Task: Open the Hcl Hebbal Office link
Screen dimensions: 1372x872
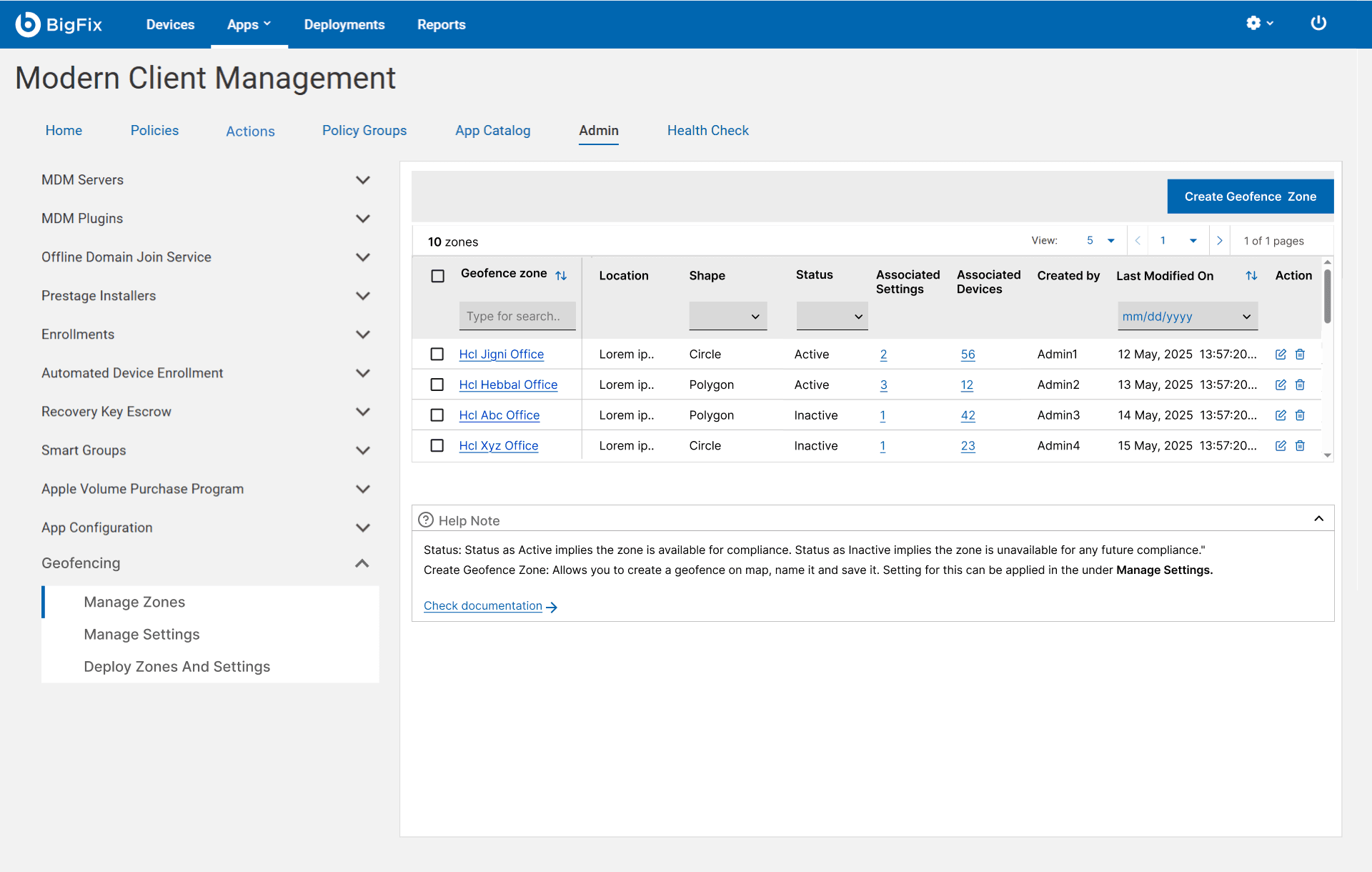Action: coord(508,385)
